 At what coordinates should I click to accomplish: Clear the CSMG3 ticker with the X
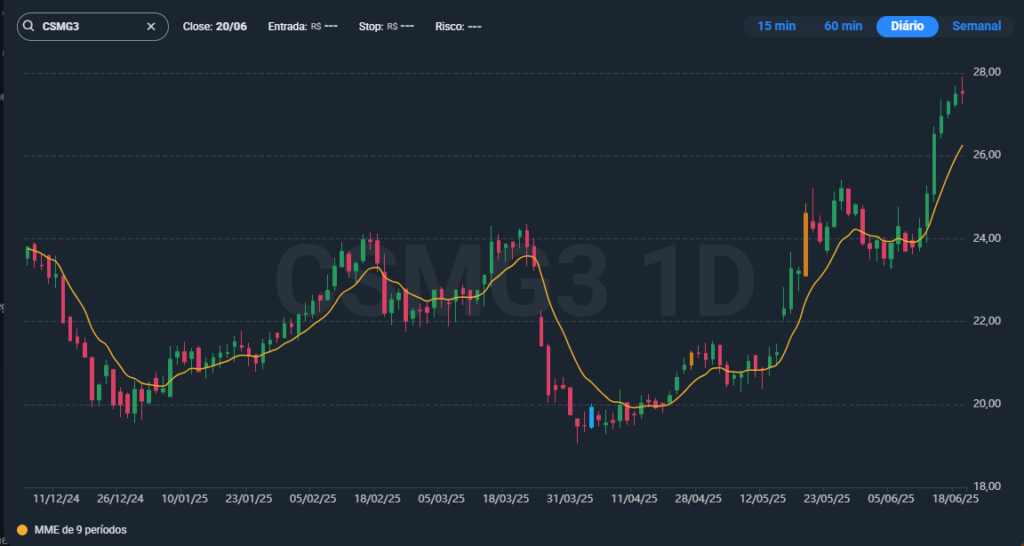click(x=151, y=27)
